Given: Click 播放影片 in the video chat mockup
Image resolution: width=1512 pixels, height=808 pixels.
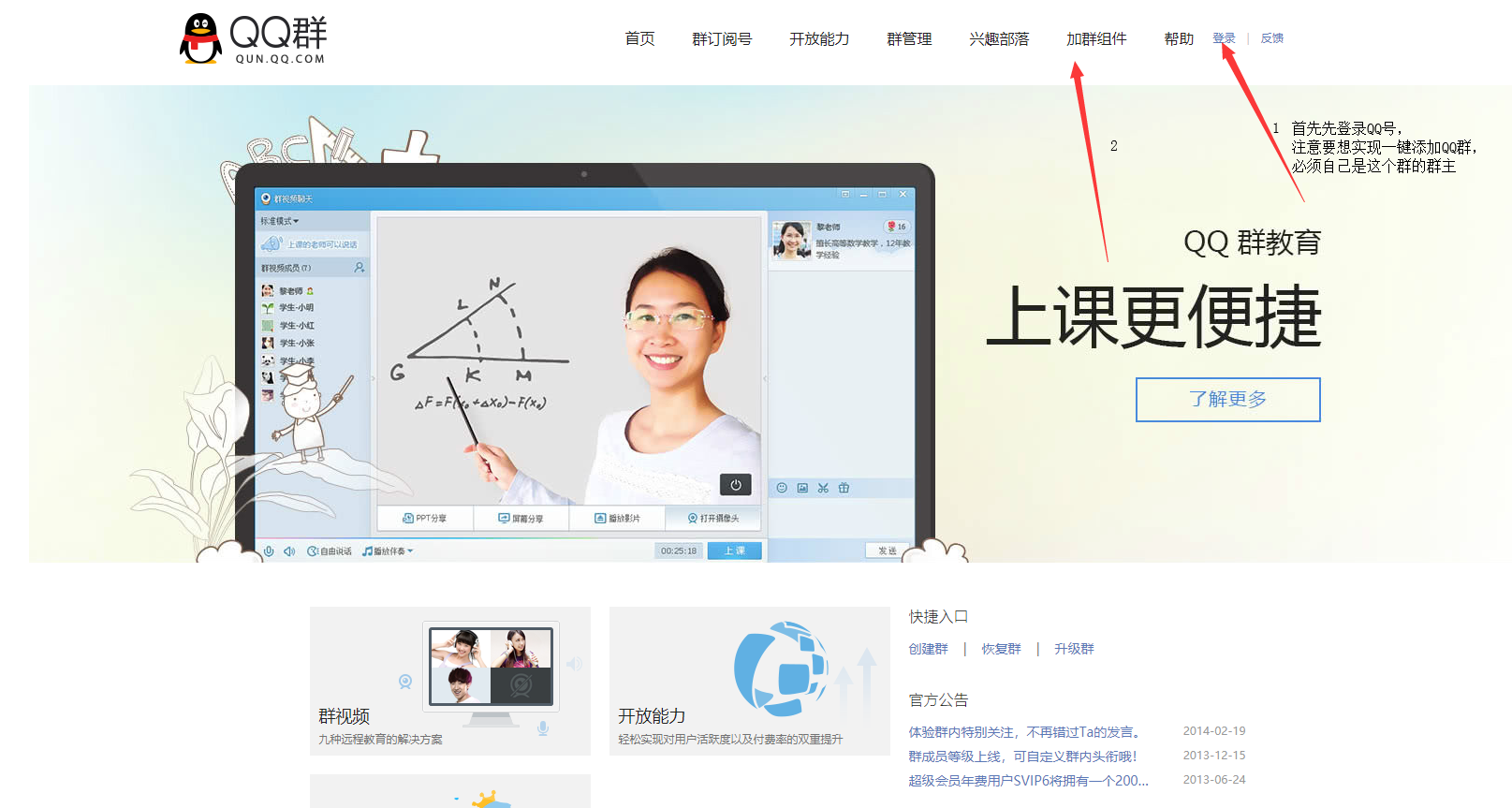Looking at the screenshot, I should [617, 518].
